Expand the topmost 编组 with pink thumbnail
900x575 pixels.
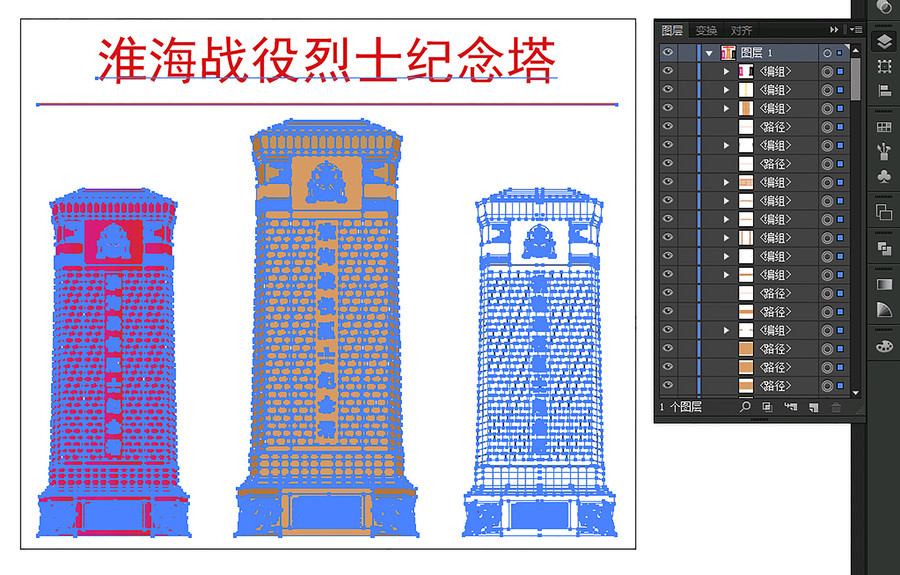(726, 71)
